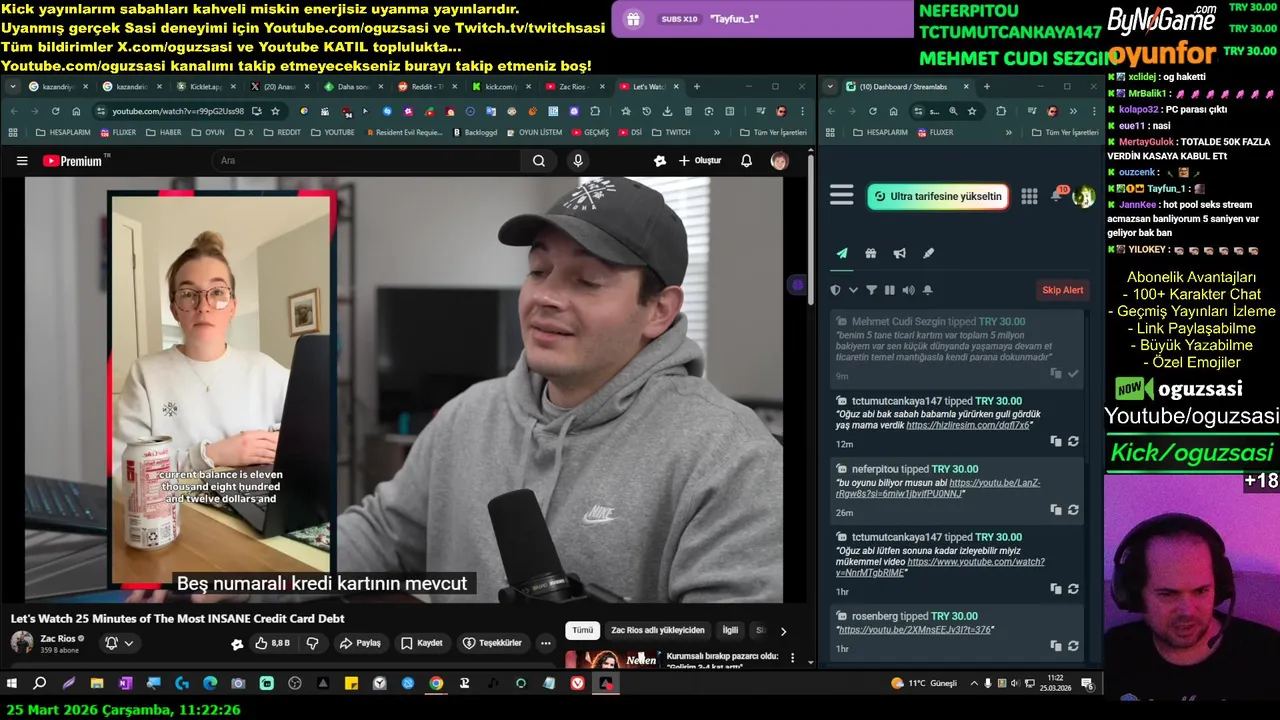Open the YouTube hamburger guide menu
Image resolution: width=1280 pixels, height=720 pixels.
pos(22,161)
